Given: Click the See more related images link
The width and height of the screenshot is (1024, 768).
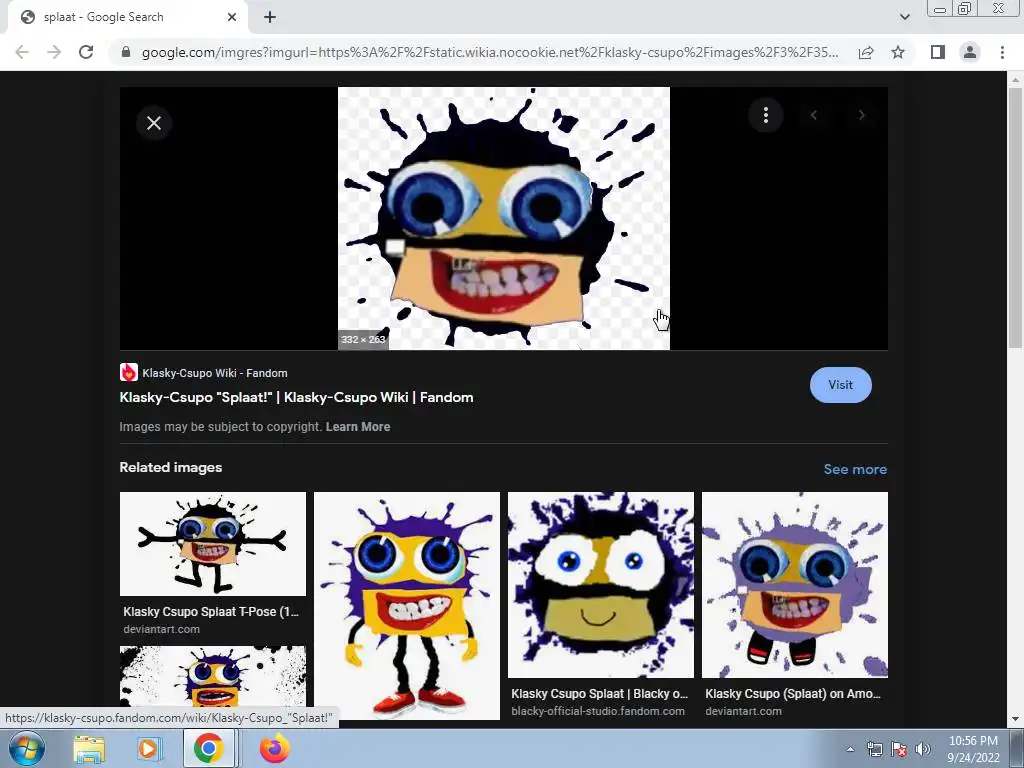Looking at the screenshot, I should click(x=855, y=469).
